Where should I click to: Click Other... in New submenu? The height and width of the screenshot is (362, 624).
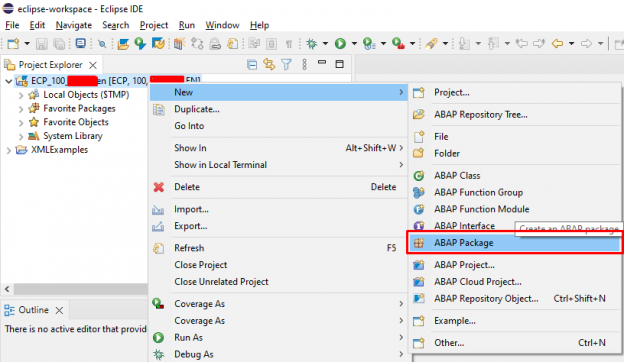point(514,343)
